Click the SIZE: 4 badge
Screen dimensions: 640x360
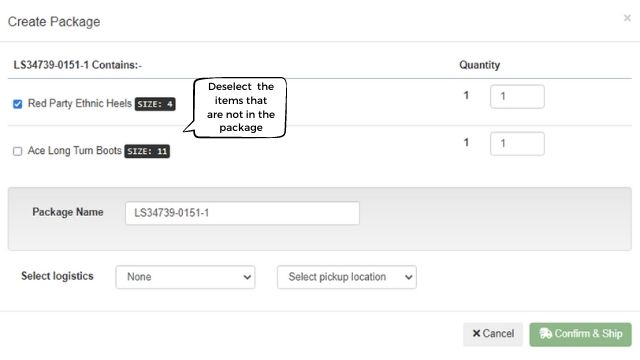(x=155, y=104)
